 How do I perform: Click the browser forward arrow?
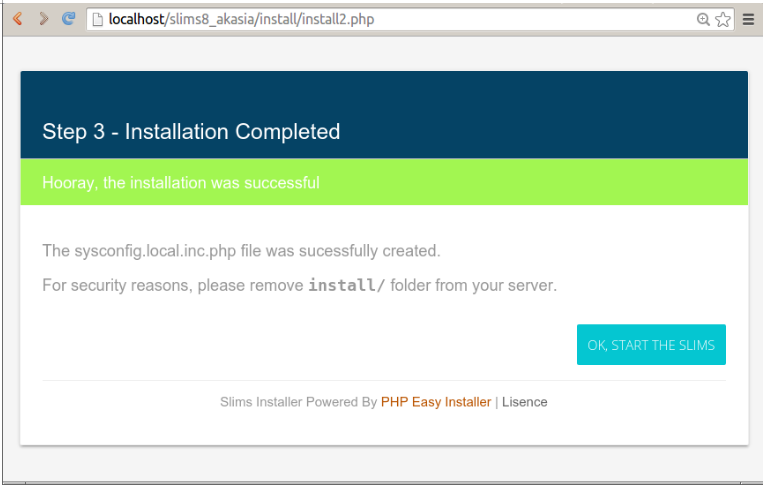point(43,19)
